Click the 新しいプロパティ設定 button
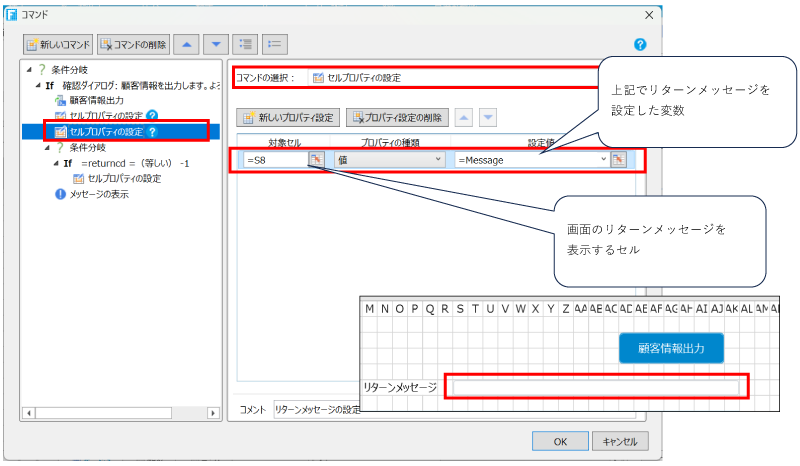The image size is (800, 466). pos(288,117)
